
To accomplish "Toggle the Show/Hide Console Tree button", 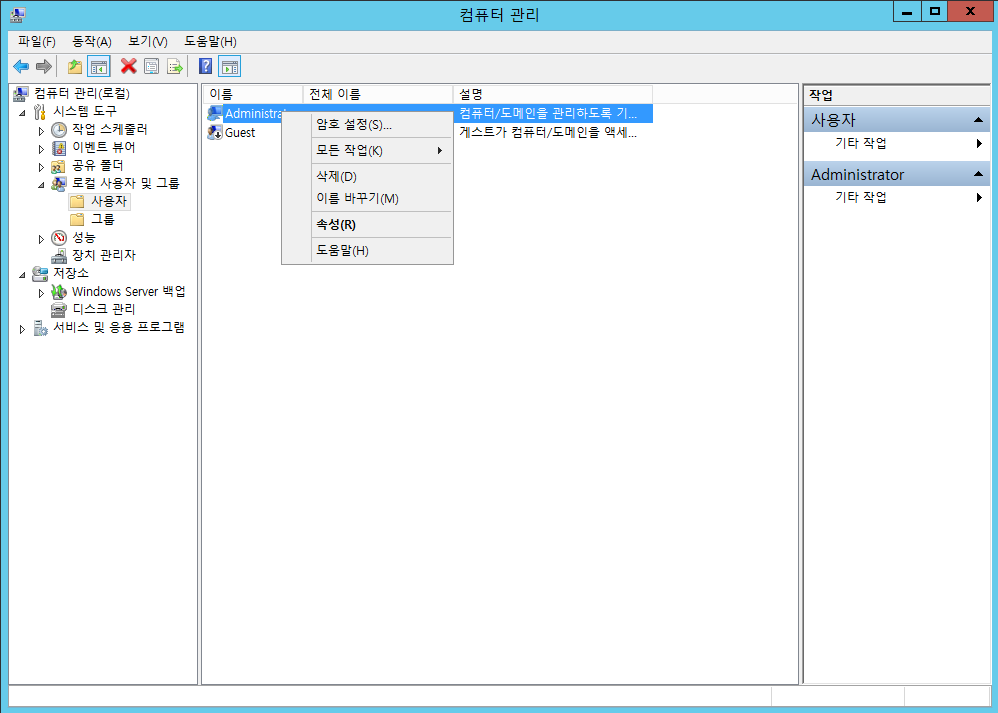I will [x=98, y=67].
